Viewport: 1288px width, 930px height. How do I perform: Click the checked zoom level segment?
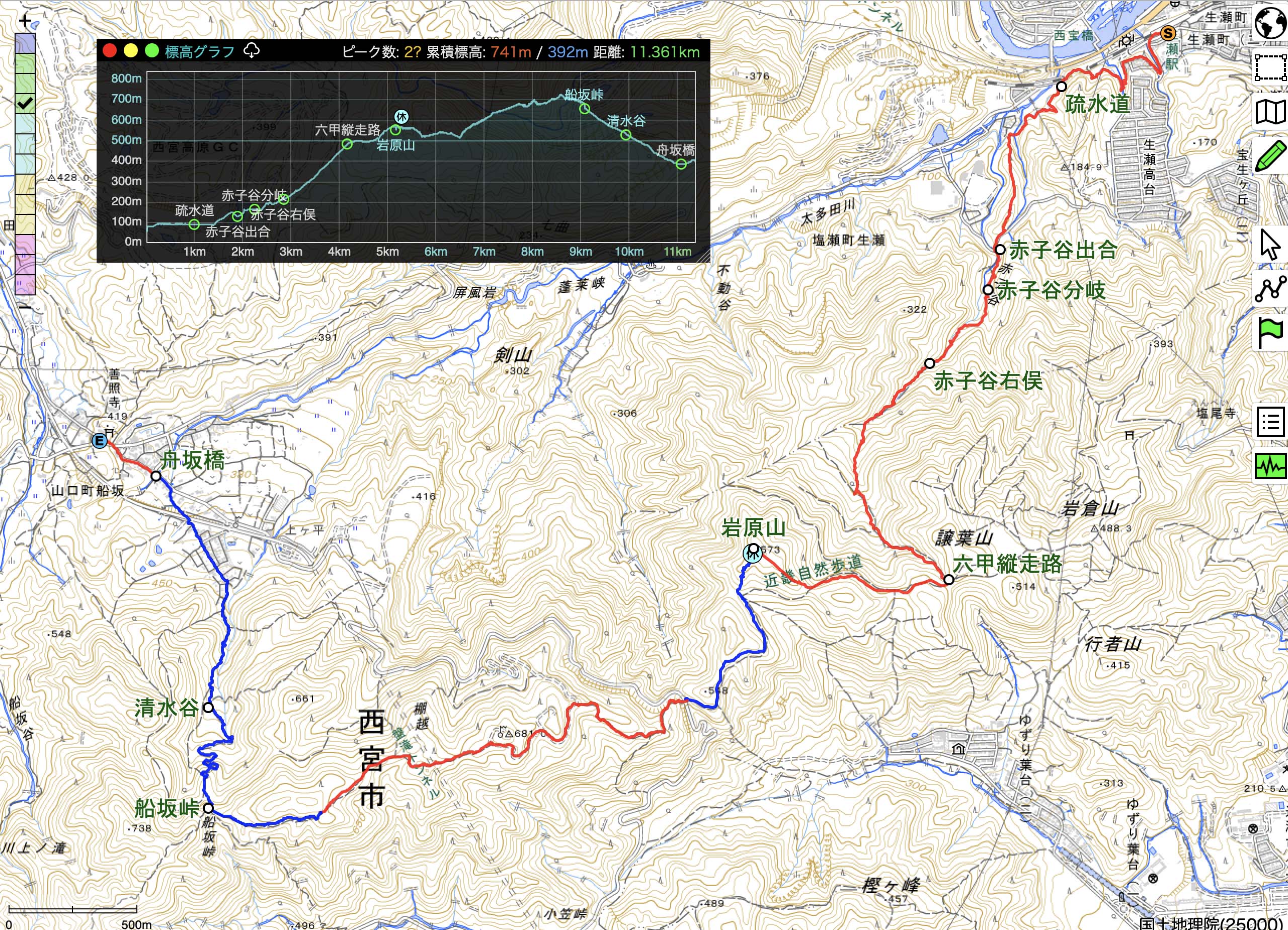coord(25,103)
